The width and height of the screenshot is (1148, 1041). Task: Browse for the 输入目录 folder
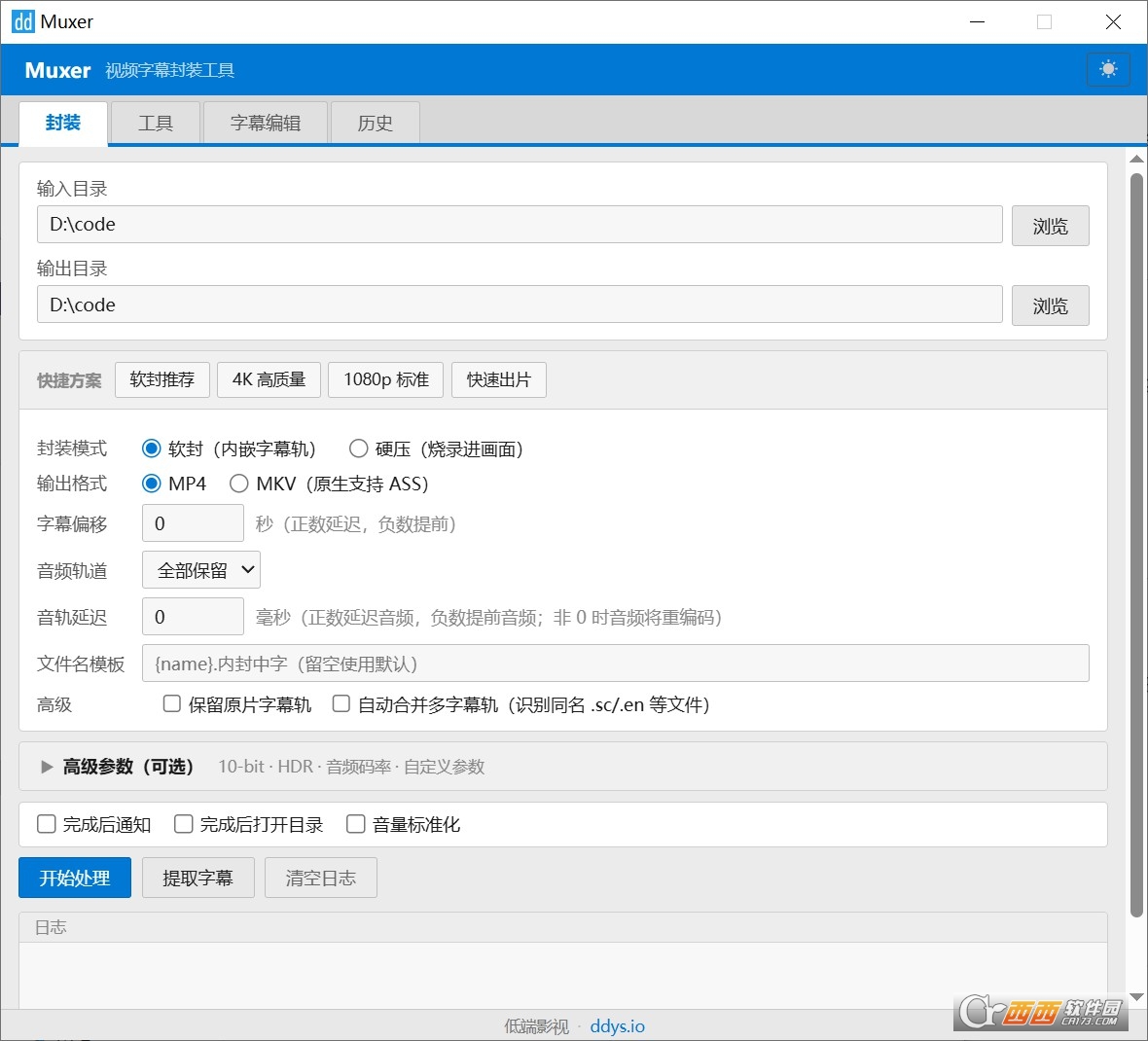(1050, 226)
